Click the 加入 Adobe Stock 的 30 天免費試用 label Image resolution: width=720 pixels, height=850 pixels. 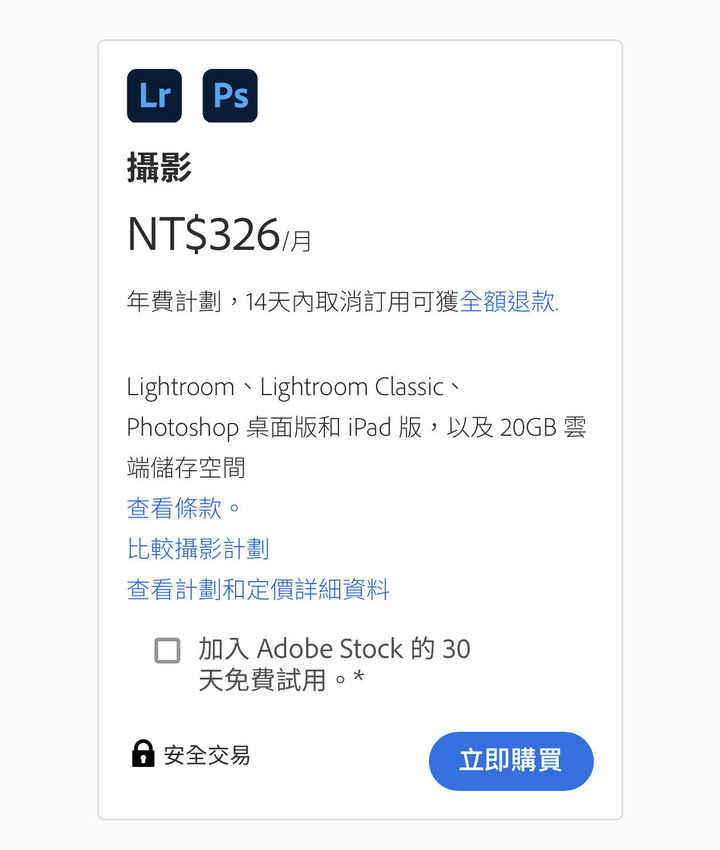(335, 664)
